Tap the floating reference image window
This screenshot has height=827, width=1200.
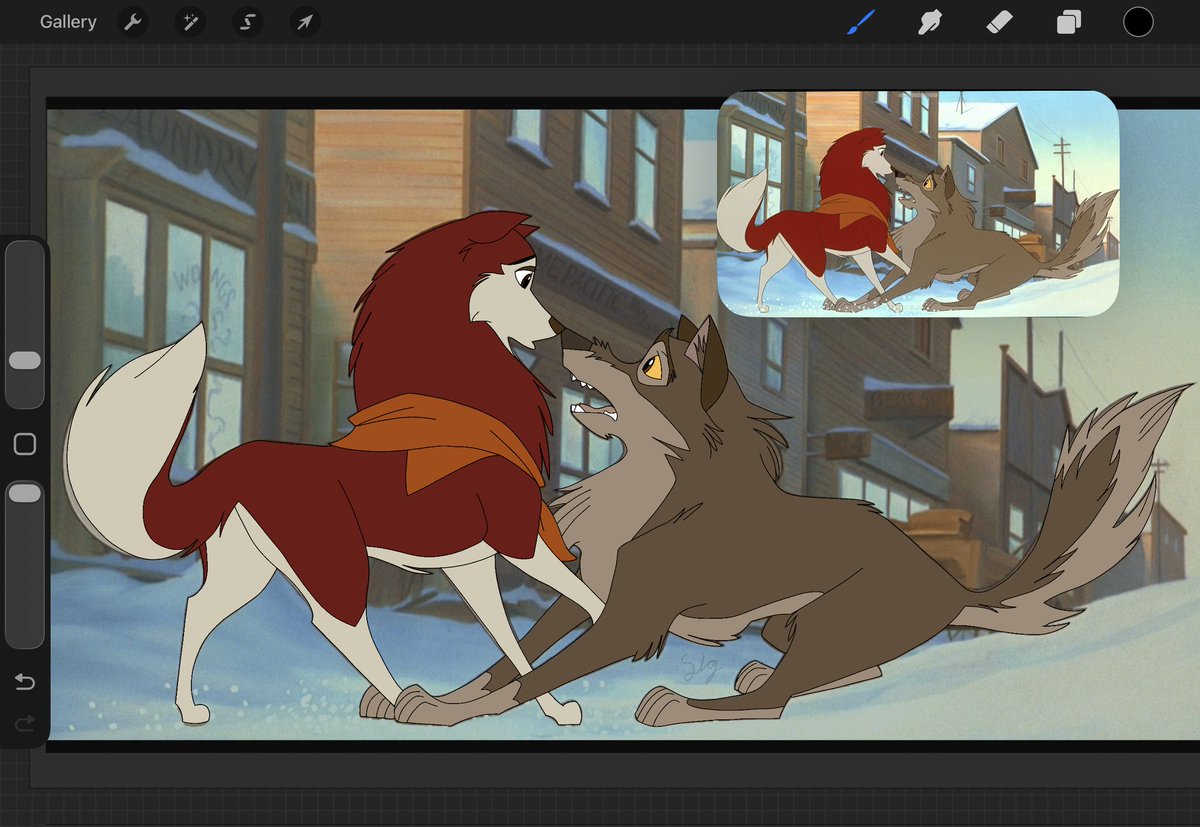(918, 203)
